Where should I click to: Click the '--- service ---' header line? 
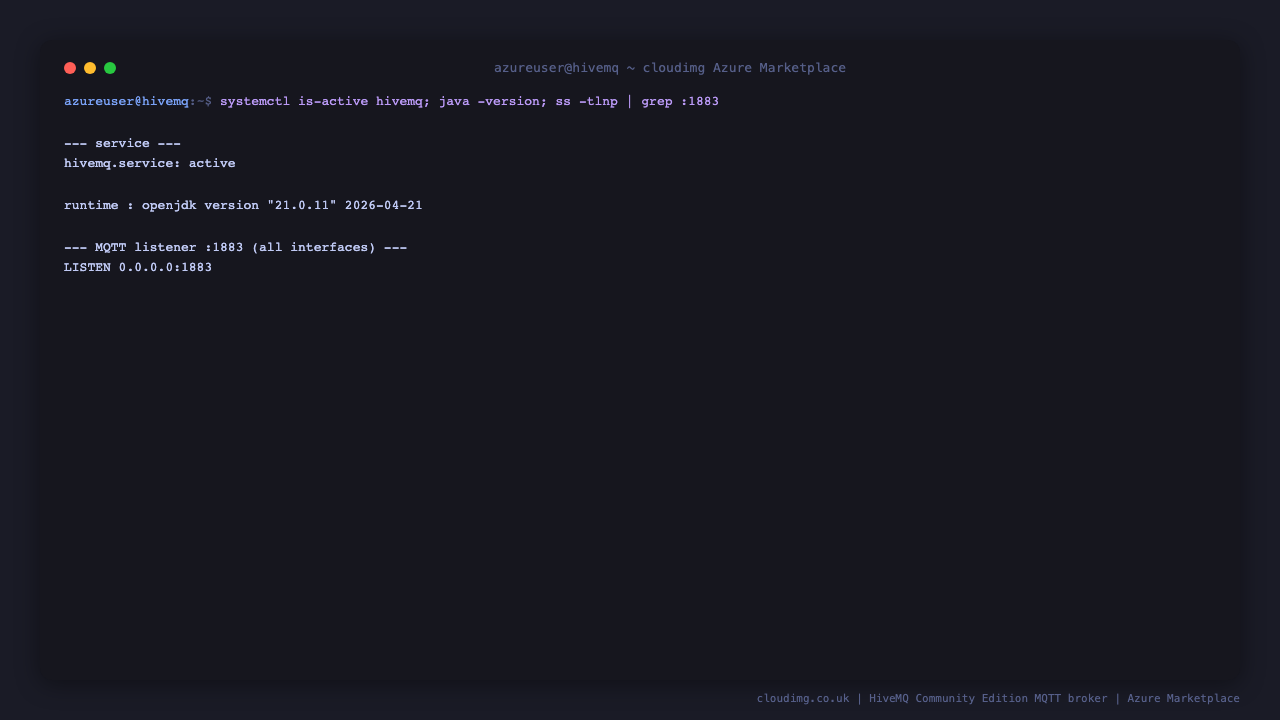point(122,144)
